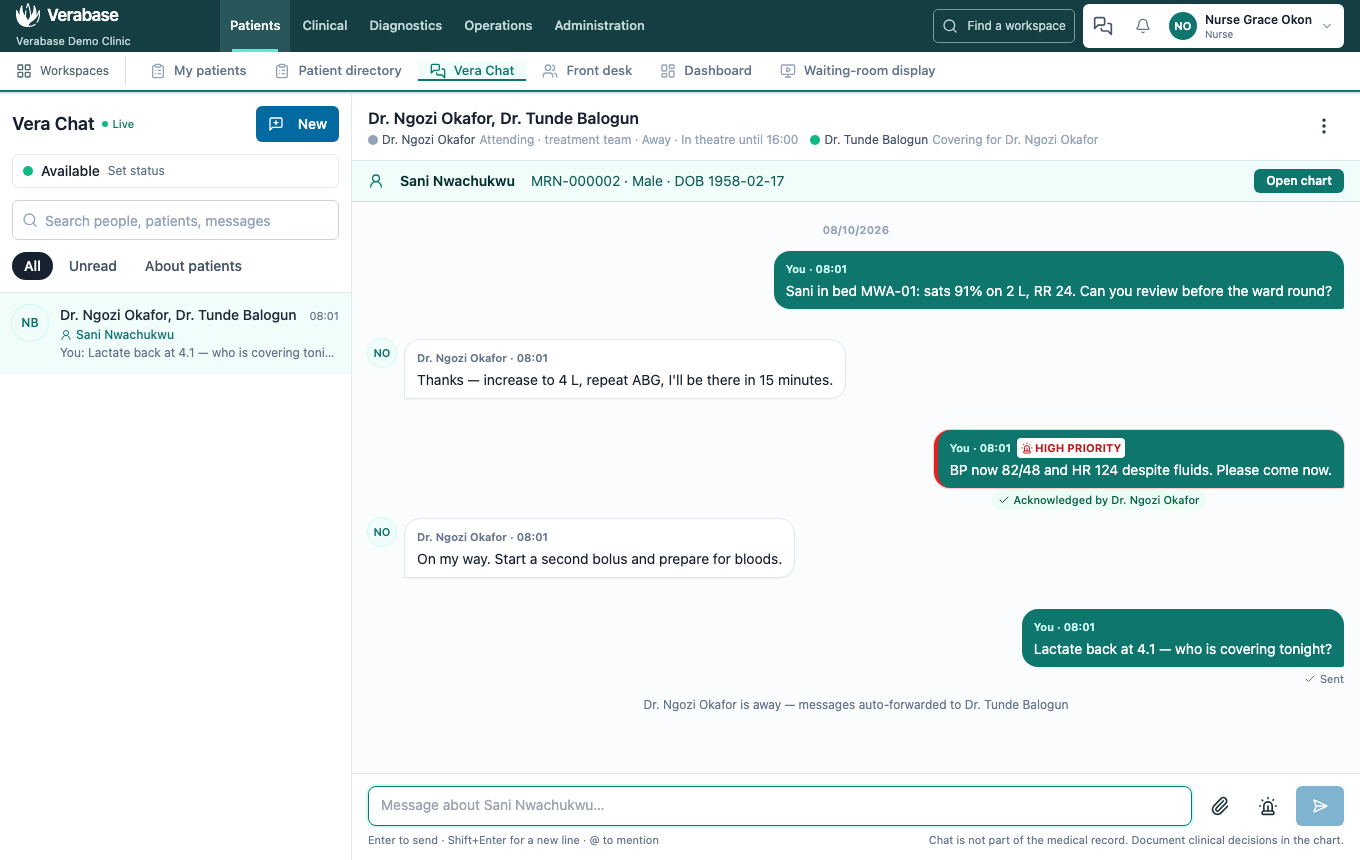Open the Clinical top menu
Viewport: 1360px width, 860px height.
(x=325, y=26)
